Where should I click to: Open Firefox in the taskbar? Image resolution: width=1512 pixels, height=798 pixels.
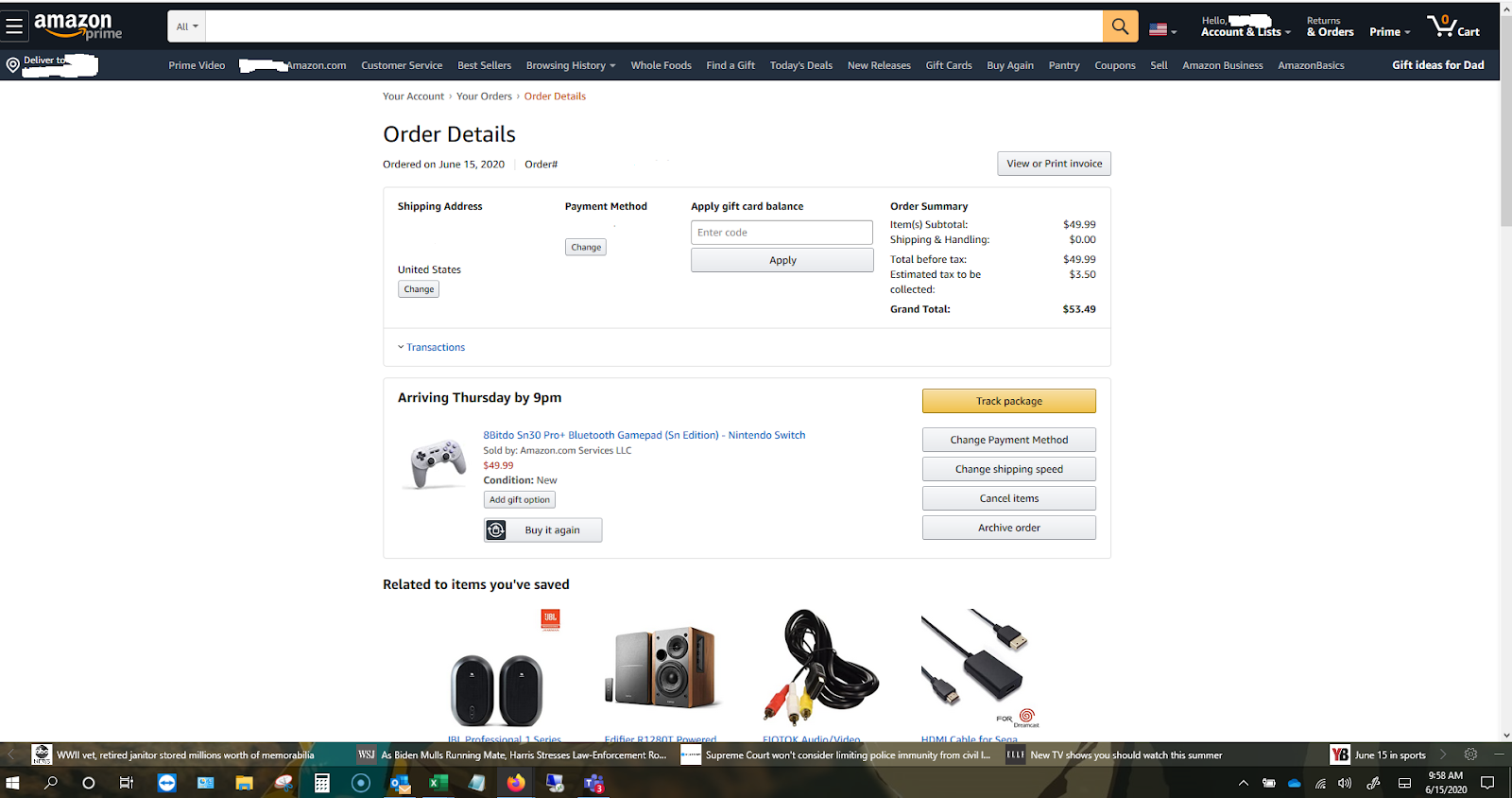pos(515,783)
